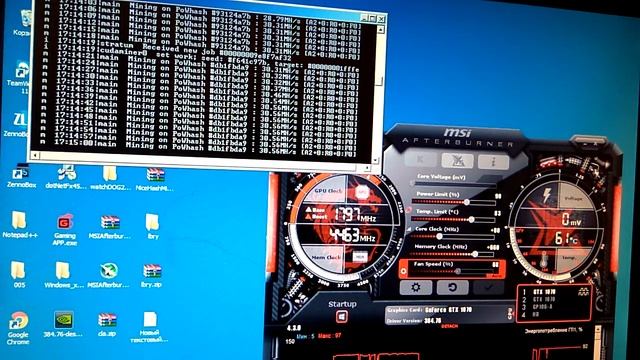Select the 005 folder icon
The image size is (640, 360).
(x=19, y=274)
